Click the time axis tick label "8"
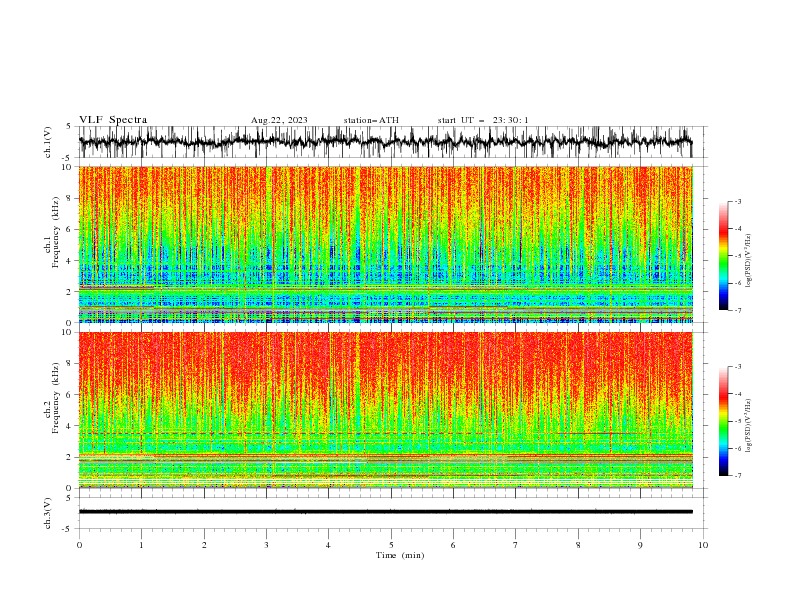 pos(578,545)
